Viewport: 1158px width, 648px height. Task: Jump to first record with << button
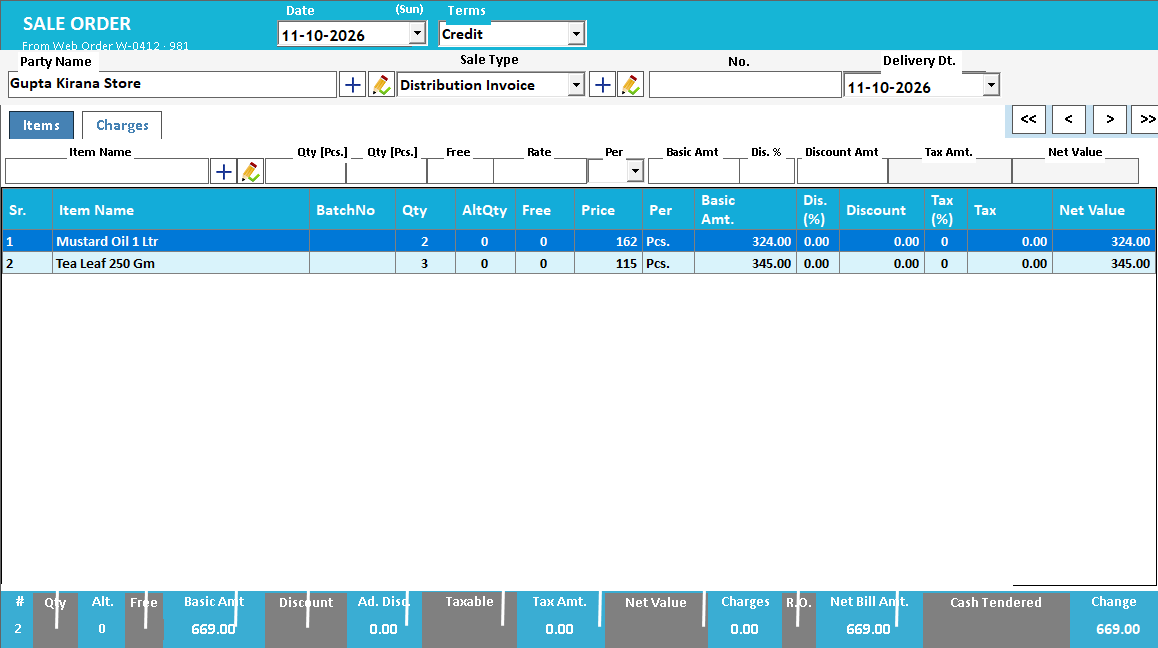point(1028,119)
